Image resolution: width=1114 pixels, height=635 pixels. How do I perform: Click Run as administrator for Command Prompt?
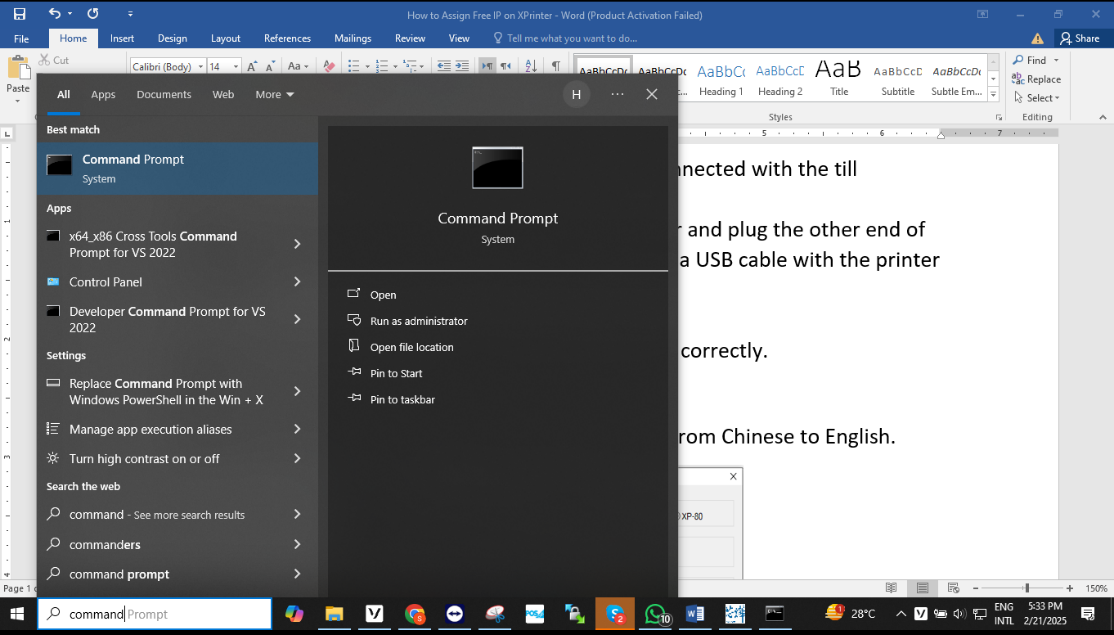click(418, 321)
